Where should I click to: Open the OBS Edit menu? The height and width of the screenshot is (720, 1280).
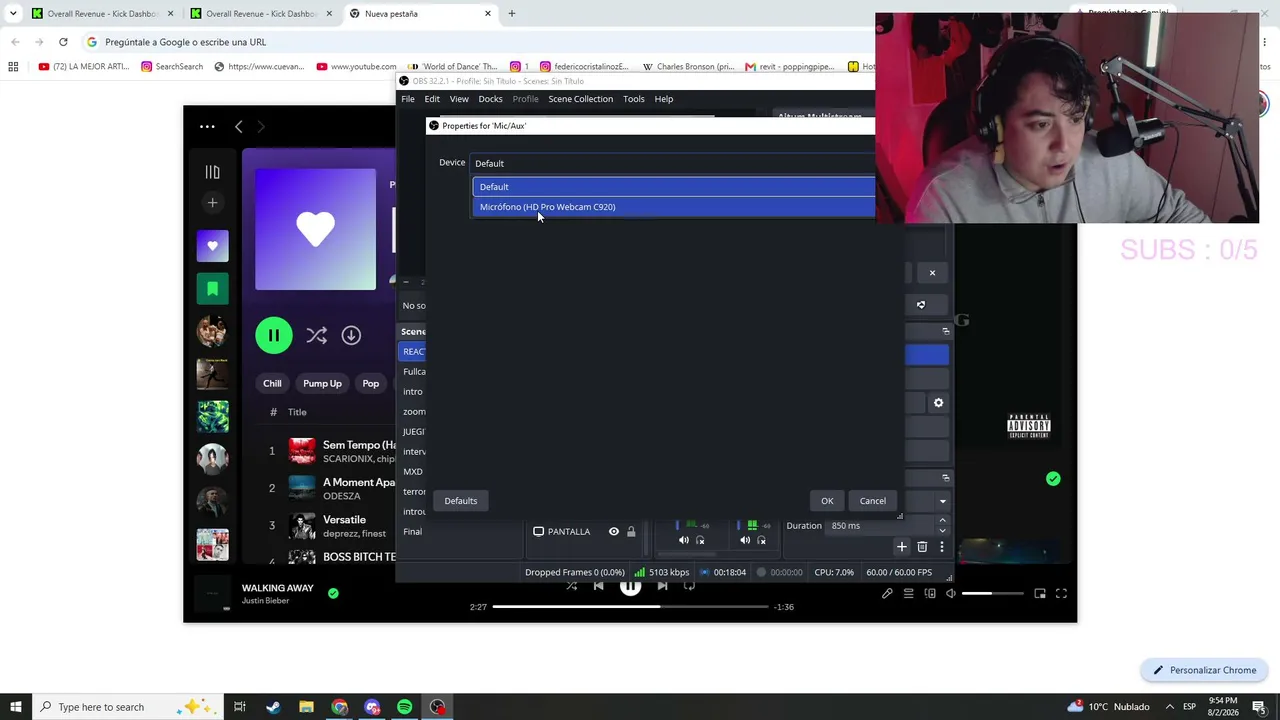tap(432, 99)
